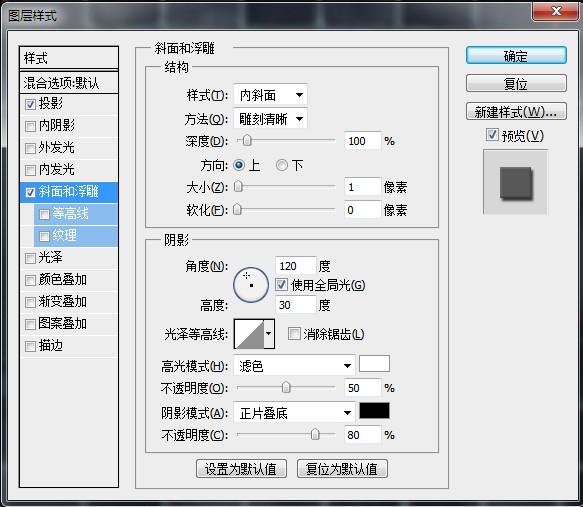Click the shadow 不透明度(C) slider handle
The width and height of the screenshot is (583, 507).
click(x=315, y=434)
